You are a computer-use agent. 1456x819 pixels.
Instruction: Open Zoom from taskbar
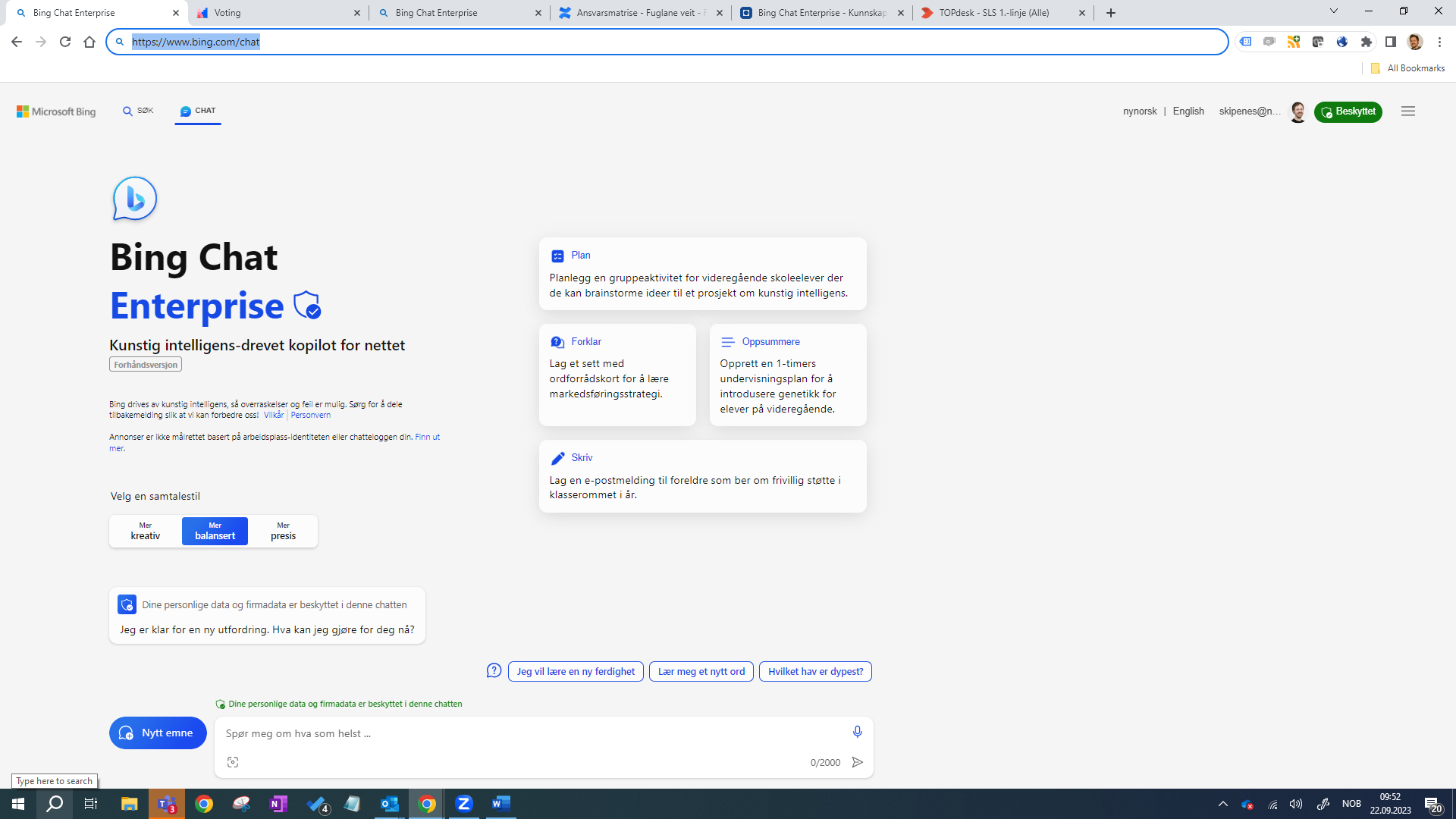(464, 804)
